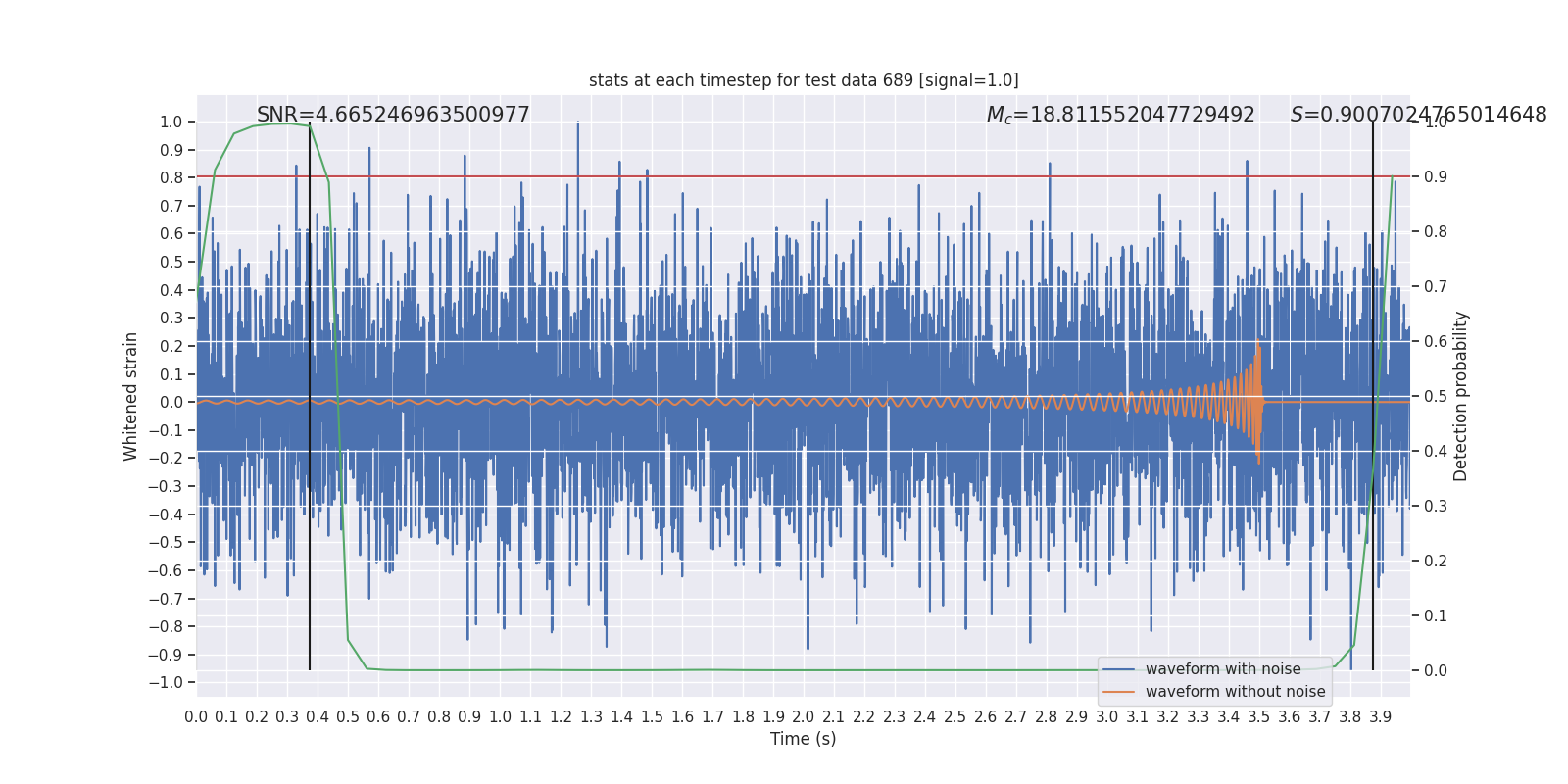Click the −1.0 tick on Whitened strain axis
The height and width of the screenshot is (784, 1568).
tap(166, 682)
